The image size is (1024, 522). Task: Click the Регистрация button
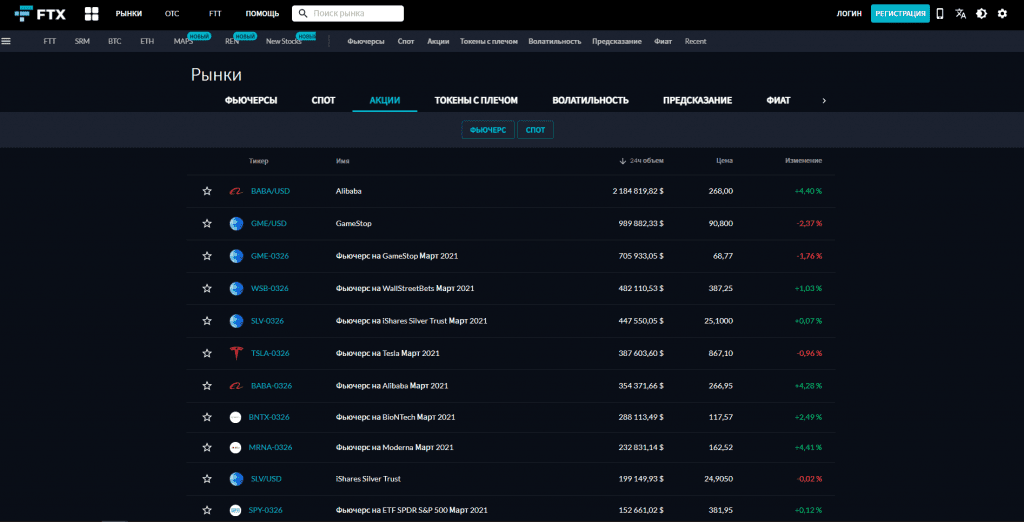[900, 14]
